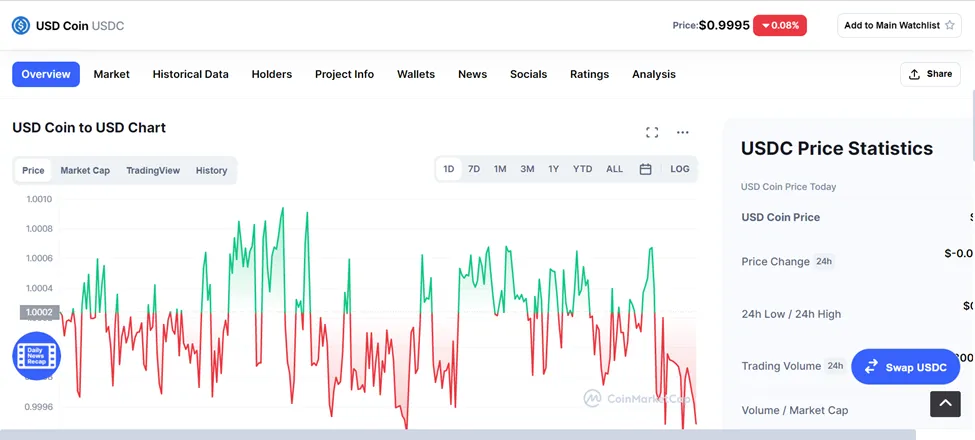975x440 pixels.
Task: Open the Analysis tab
Action: coord(654,74)
